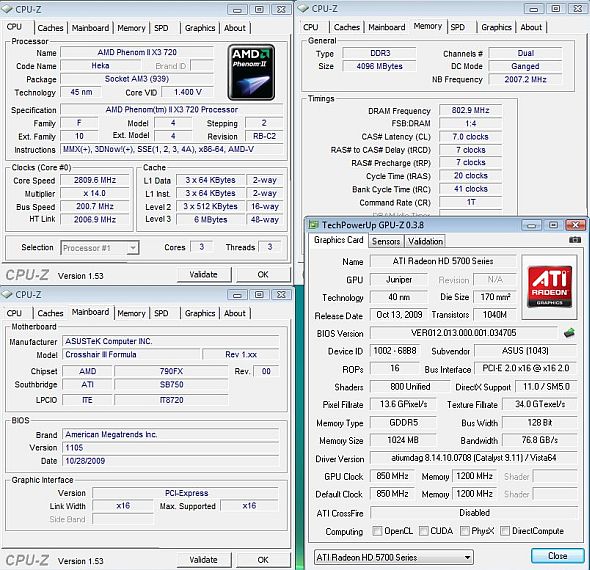Click top-right Memory CPU-Z window title icon
This screenshot has height=570, width=590.
click(x=304, y=9)
